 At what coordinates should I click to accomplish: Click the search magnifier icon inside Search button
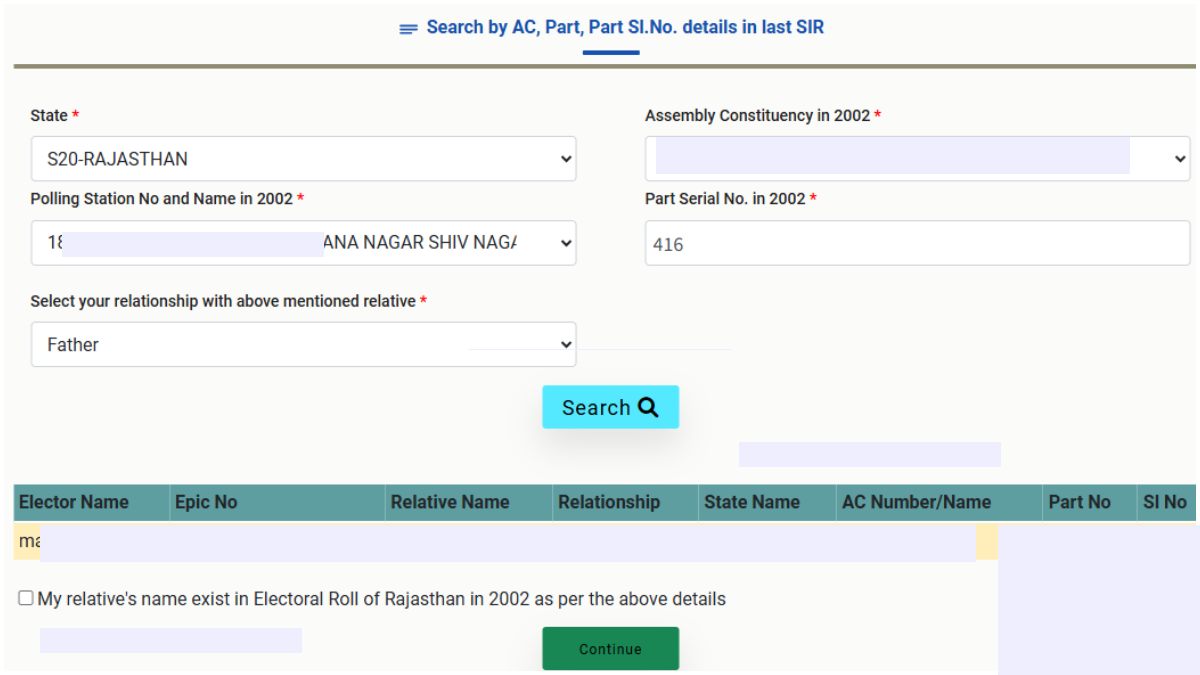tap(648, 407)
